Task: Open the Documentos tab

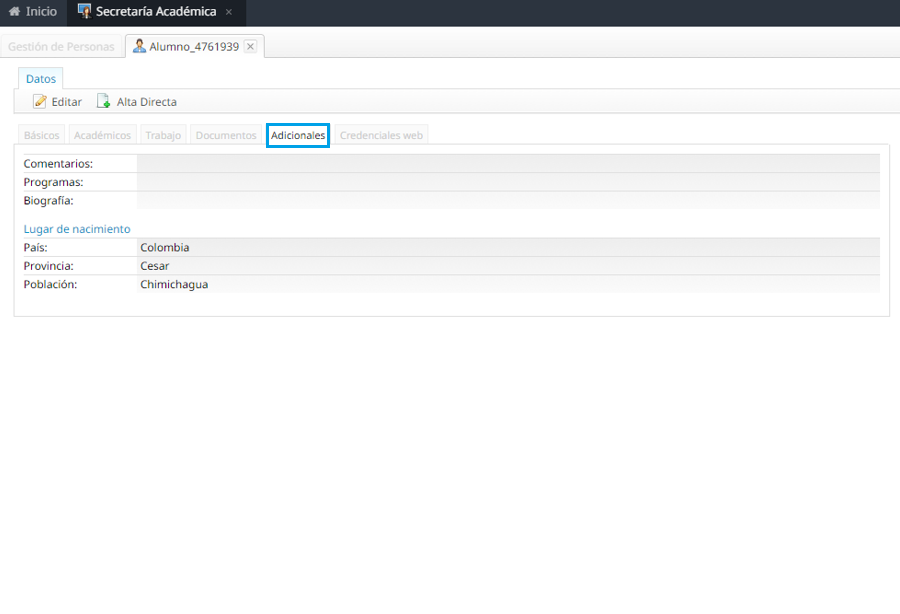Action: [x=226, y=135]
